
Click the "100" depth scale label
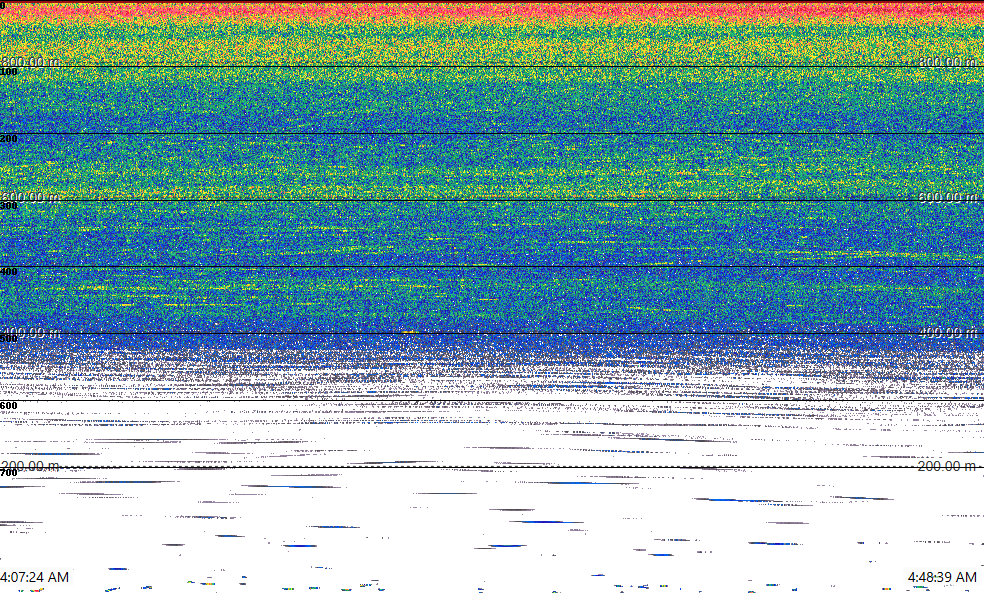tap(9, 72)
